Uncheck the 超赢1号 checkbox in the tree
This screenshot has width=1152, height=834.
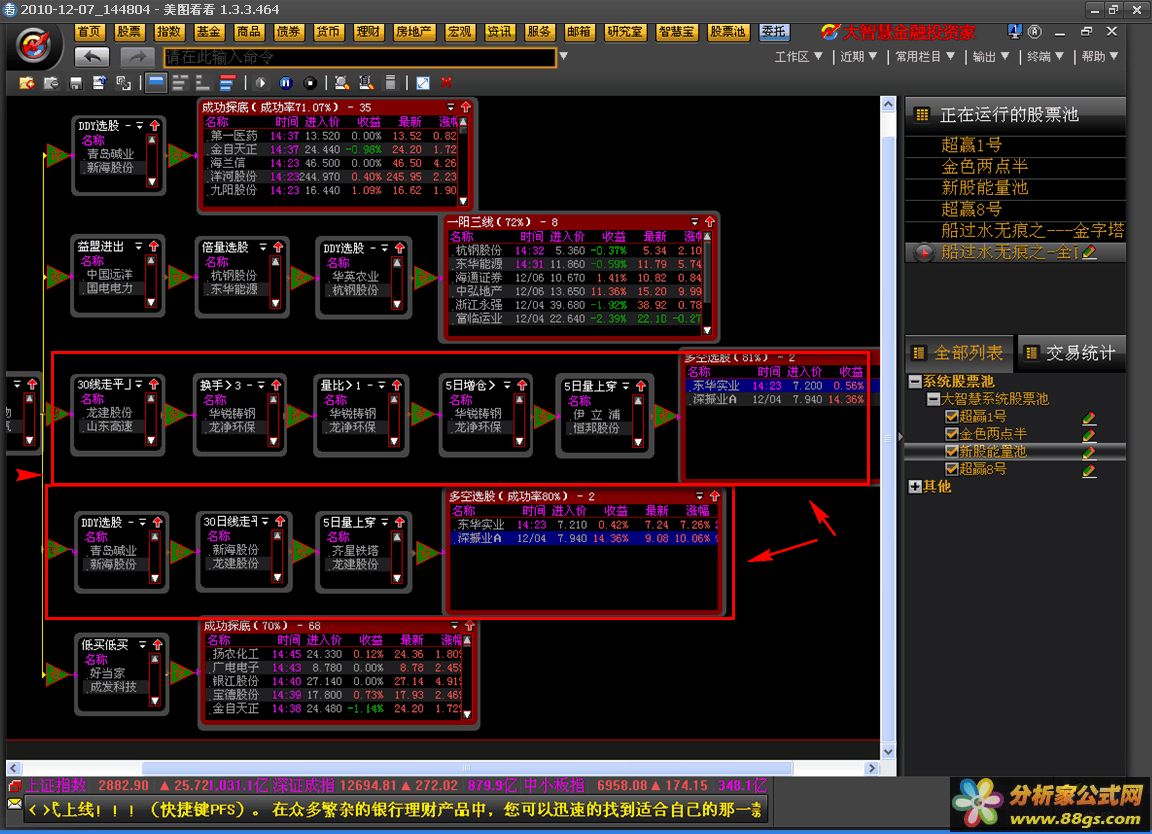point(951,416)
